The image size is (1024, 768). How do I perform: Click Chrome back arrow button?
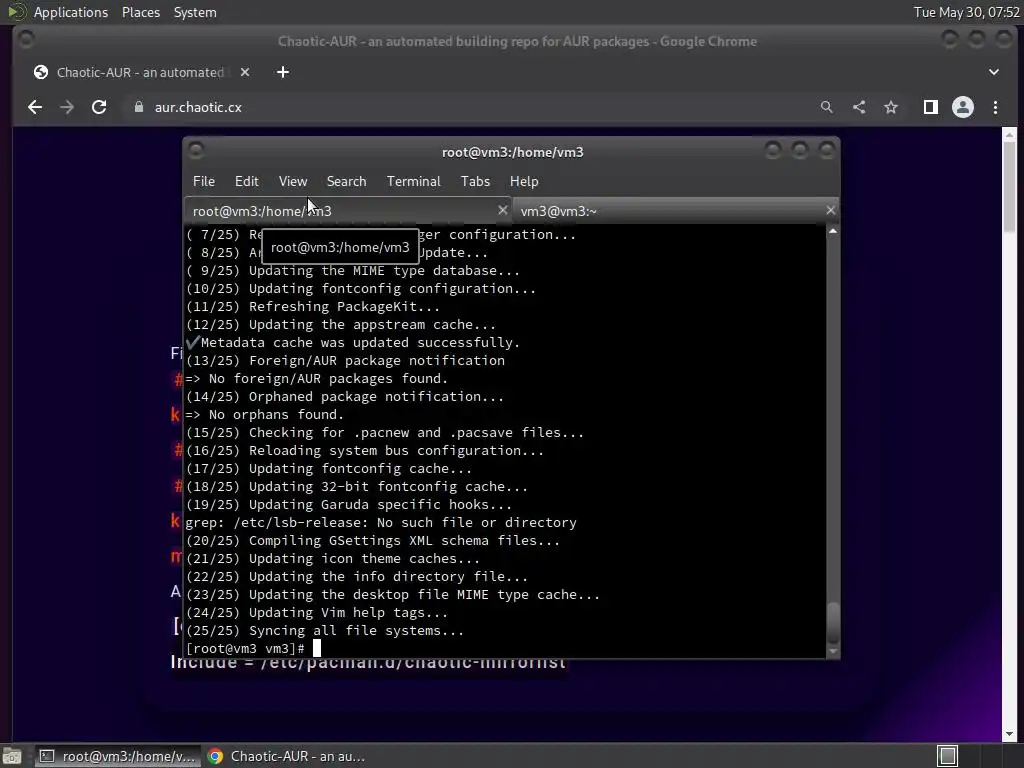point(35,107)
